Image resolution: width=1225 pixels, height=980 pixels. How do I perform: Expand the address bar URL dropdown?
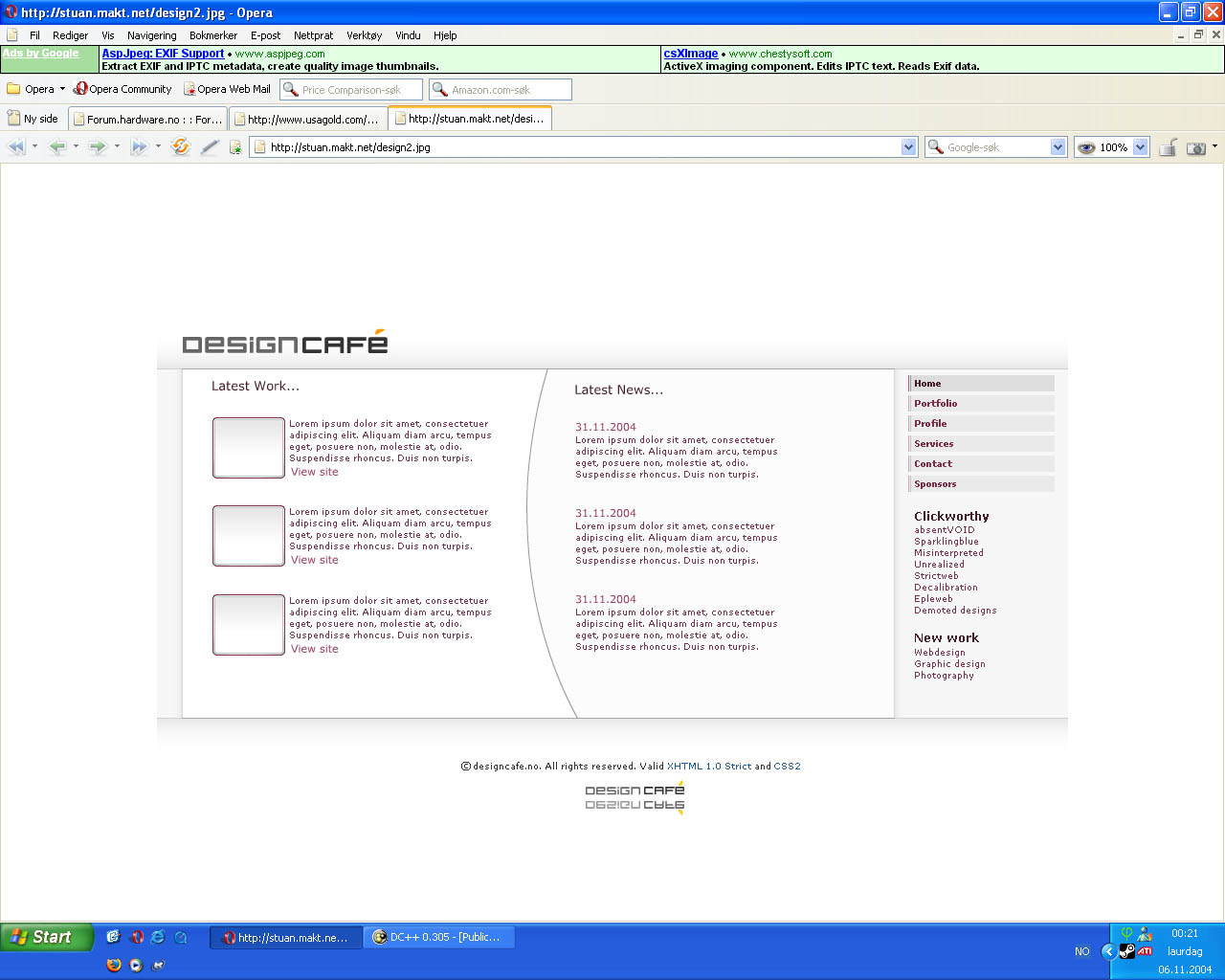909,147
